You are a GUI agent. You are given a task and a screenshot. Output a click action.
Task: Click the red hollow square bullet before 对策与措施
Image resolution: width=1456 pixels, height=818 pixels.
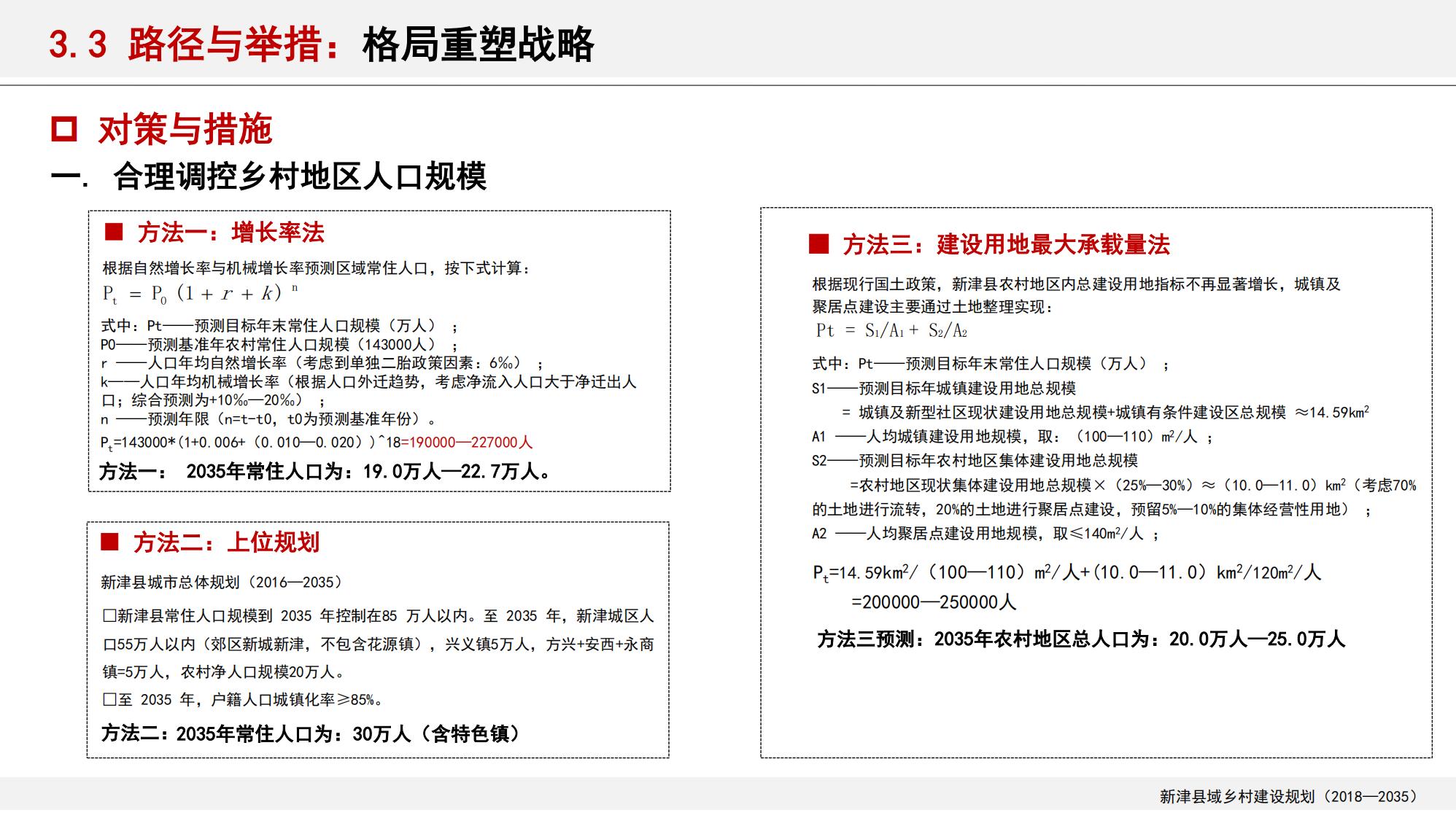coord(64,129)
